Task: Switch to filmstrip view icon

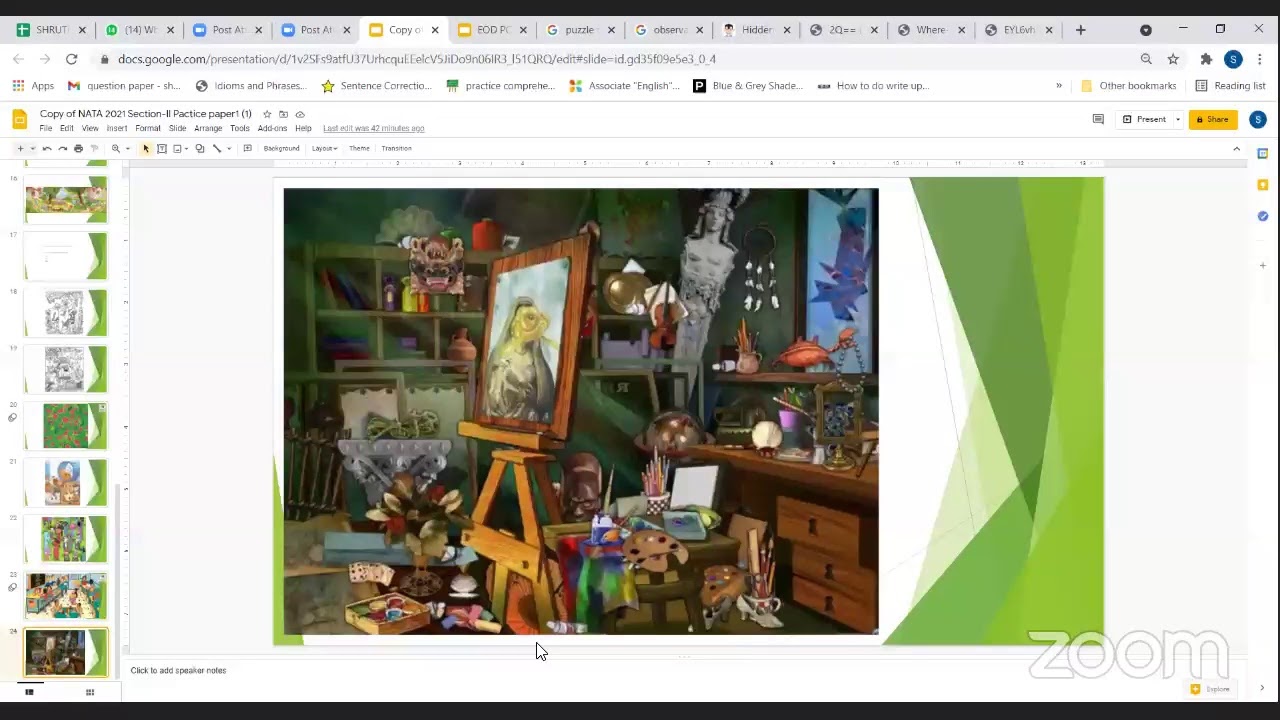Action: click(x=29, y=692)
